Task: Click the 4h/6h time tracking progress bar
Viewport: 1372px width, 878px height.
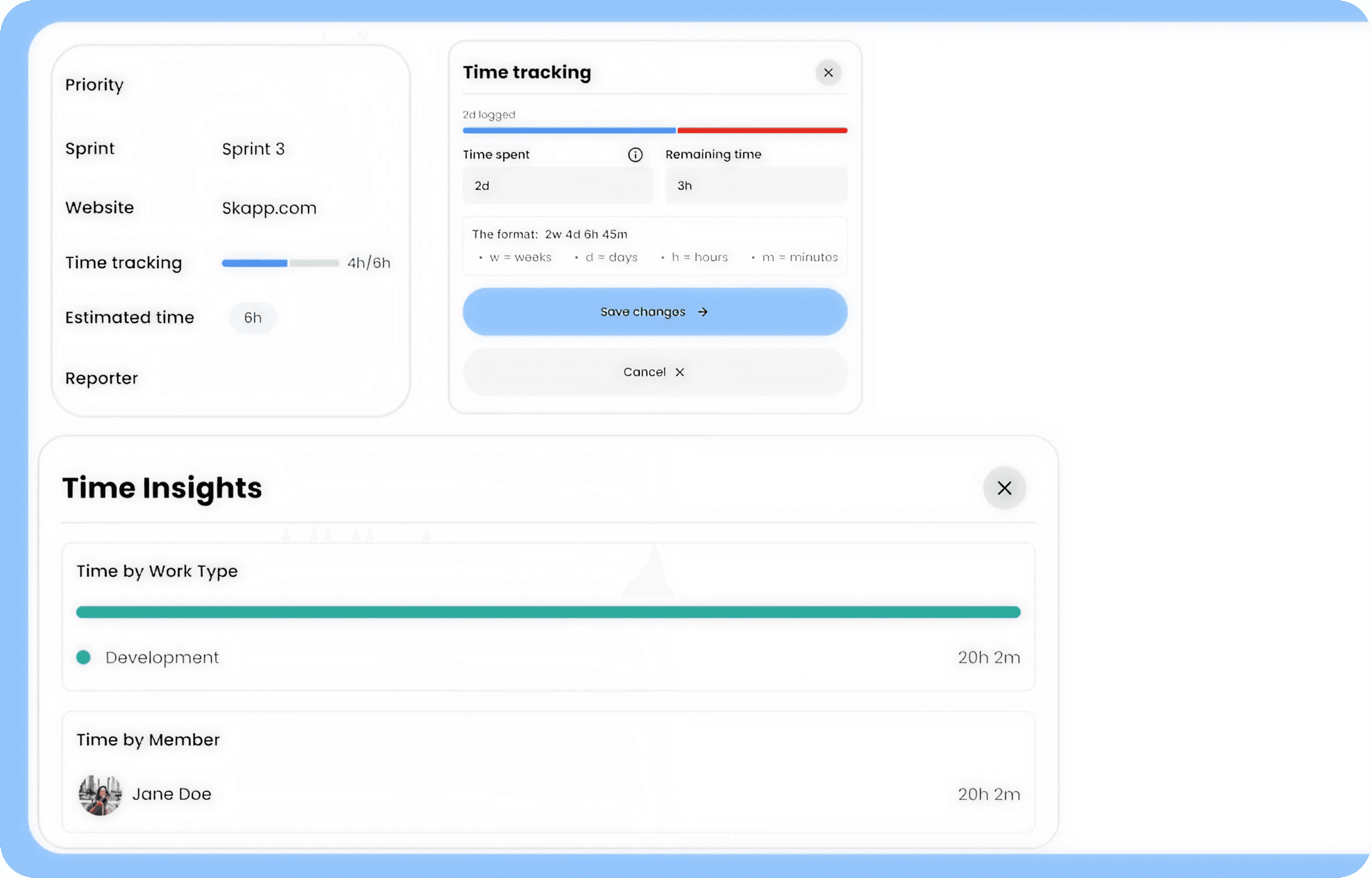Action: tap(280, 263)
